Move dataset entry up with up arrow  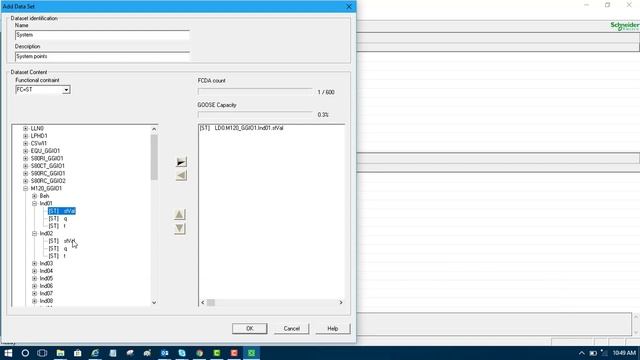180,214
